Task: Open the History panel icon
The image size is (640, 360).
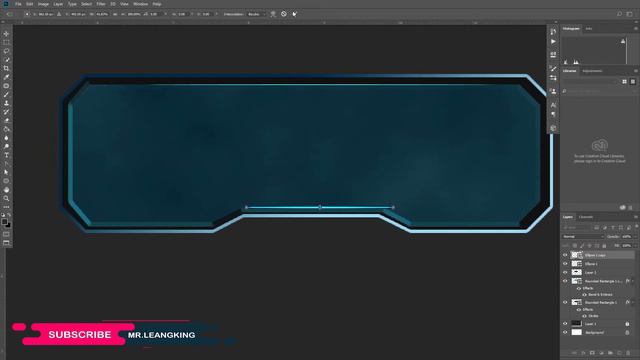Action: (553, 31)
